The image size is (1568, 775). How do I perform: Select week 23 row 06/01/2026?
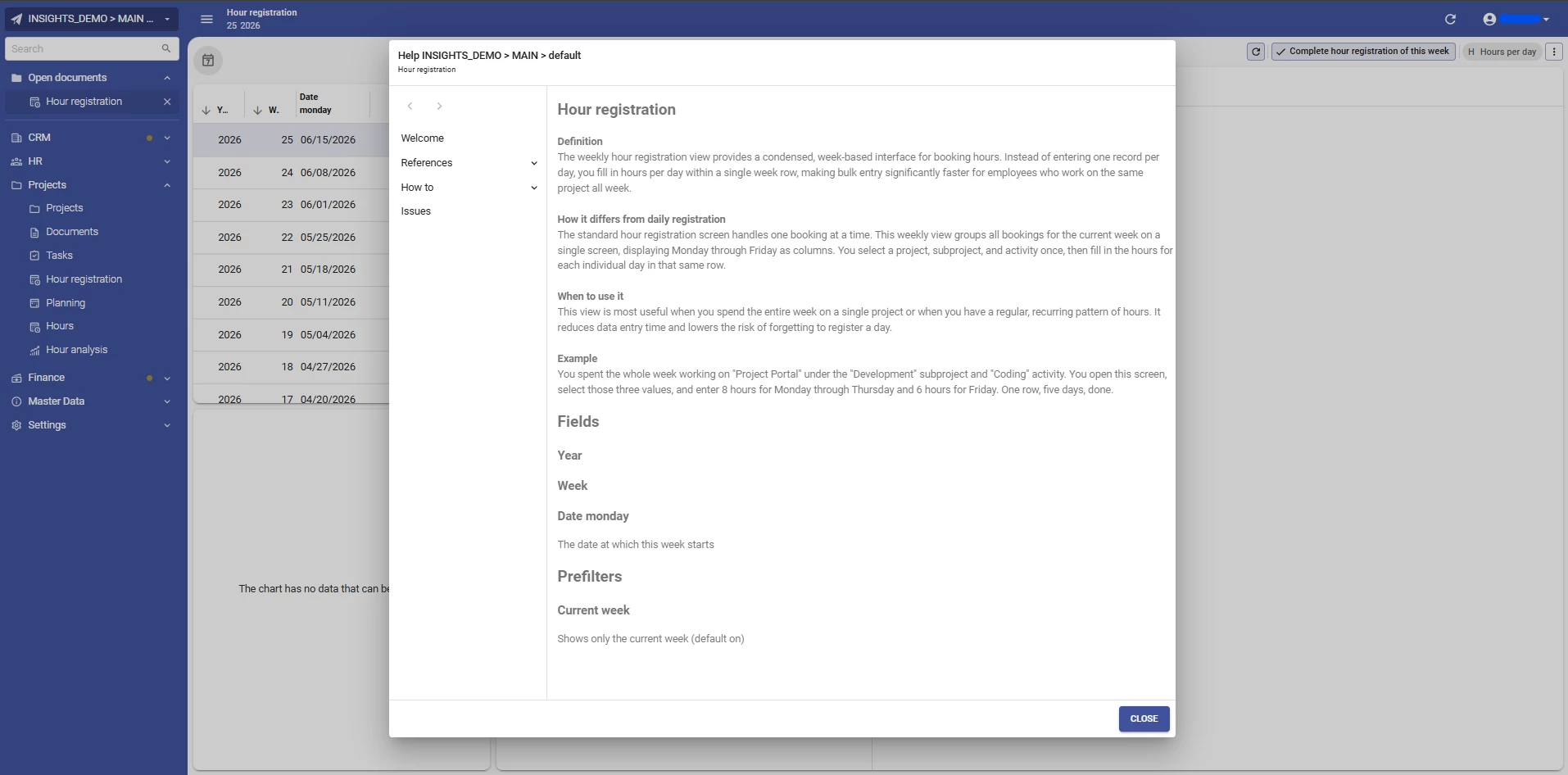pos(292,205)
